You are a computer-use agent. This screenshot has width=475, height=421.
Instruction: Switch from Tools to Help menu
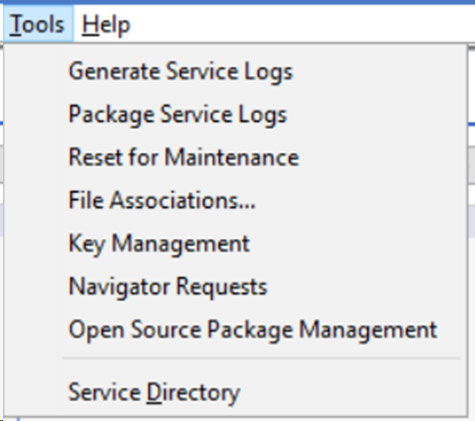click(106, 24)
